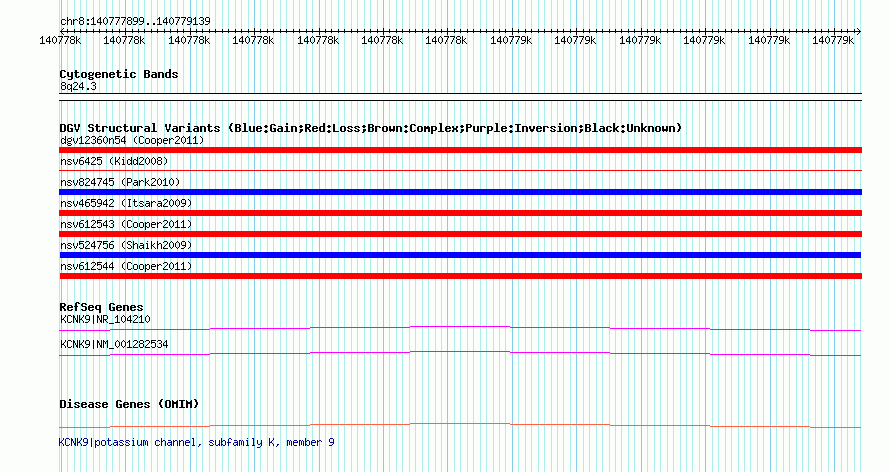Viewport: 890px width, 472px height.
Task: Select the magenta gene line for NR_104210
Action: [x=460, y=328]
